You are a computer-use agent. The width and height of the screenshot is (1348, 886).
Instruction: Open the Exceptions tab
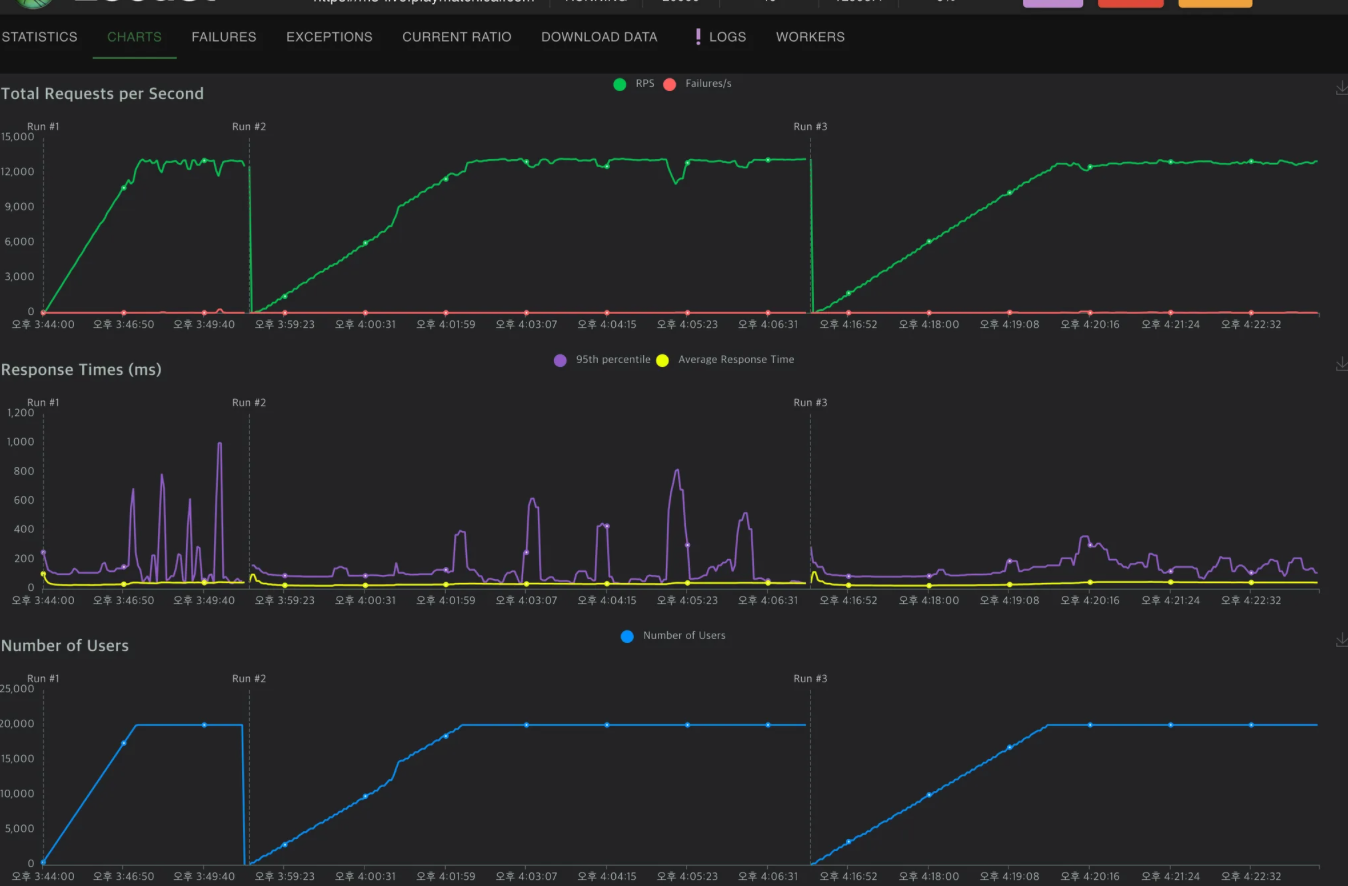point(329,37)
